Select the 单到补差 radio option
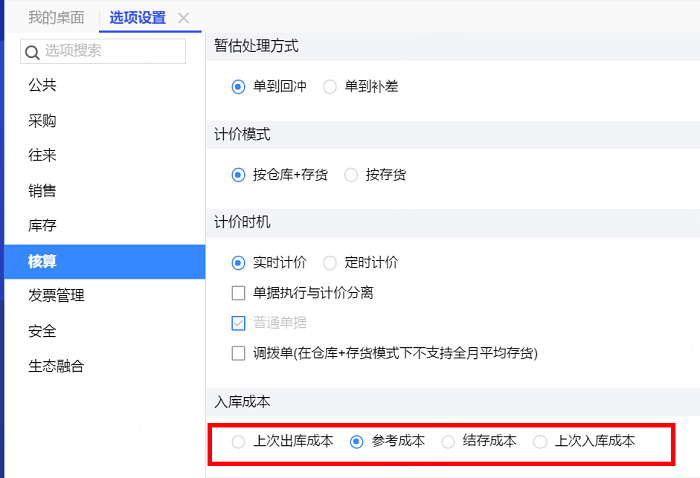 click(330, 87)
